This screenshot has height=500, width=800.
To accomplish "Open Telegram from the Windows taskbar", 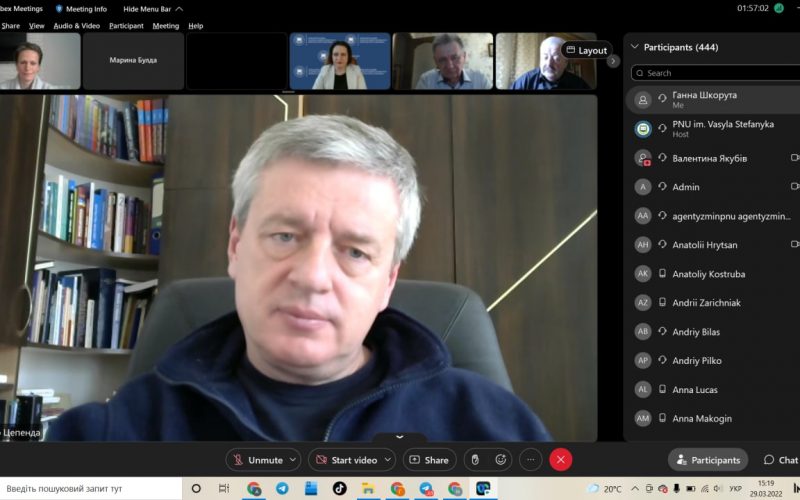I will coord(282,489).
